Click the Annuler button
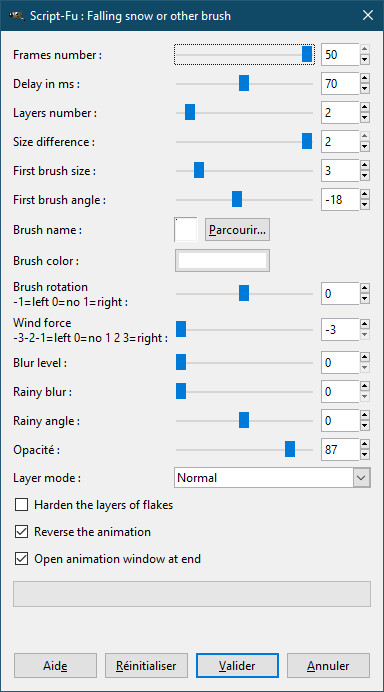Screen dimensions: 384x692 (x=328, y=666)
